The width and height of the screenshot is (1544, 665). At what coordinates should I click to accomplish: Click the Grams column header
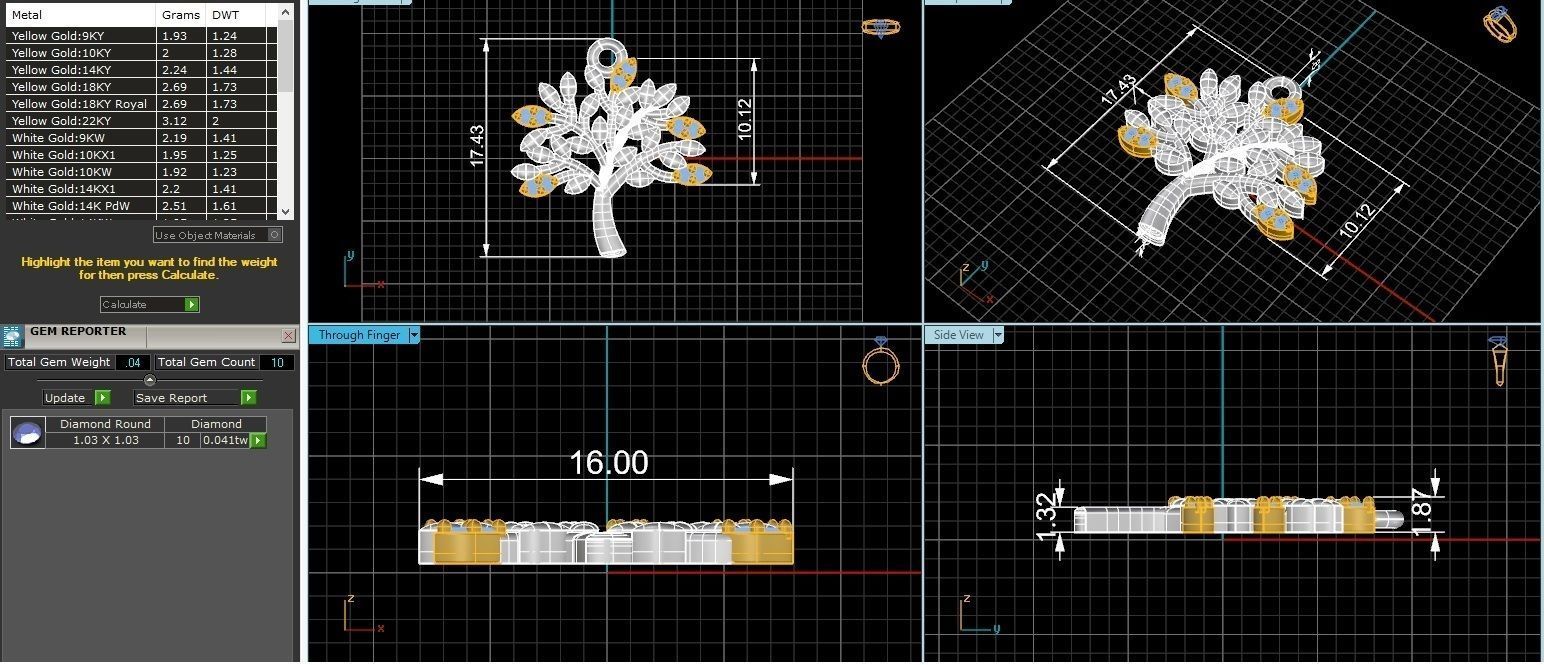coord(182,15)
